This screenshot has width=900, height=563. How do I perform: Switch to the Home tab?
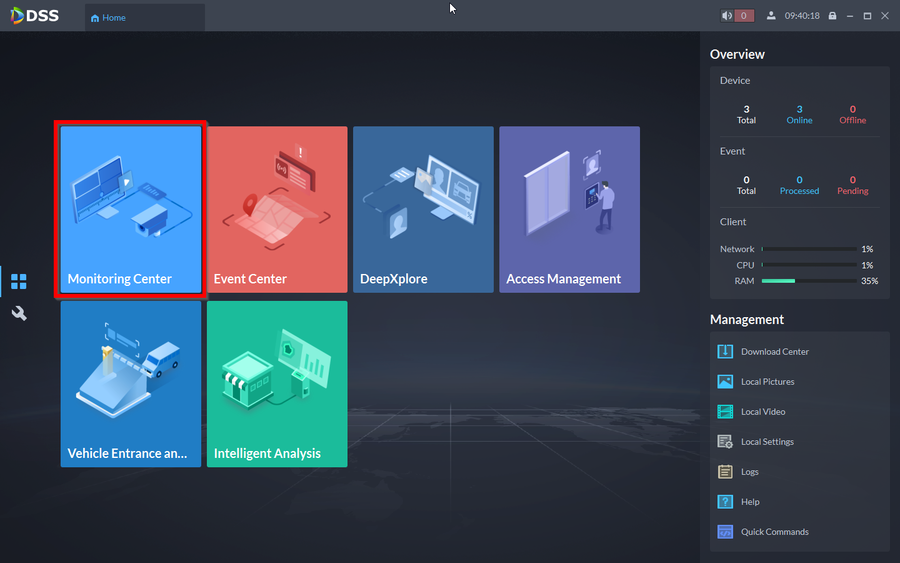(108, 18)
